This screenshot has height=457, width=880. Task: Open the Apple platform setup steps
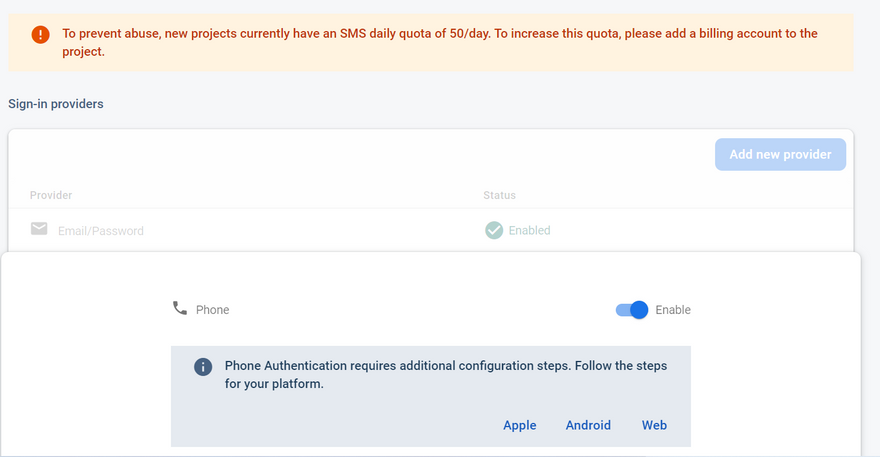coord(520,425)
